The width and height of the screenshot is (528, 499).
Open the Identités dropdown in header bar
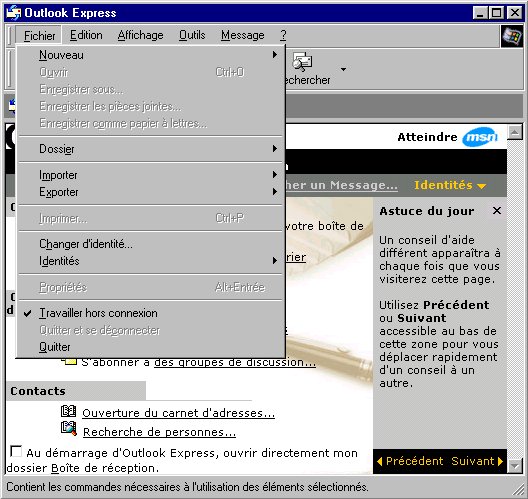(450, 185)
